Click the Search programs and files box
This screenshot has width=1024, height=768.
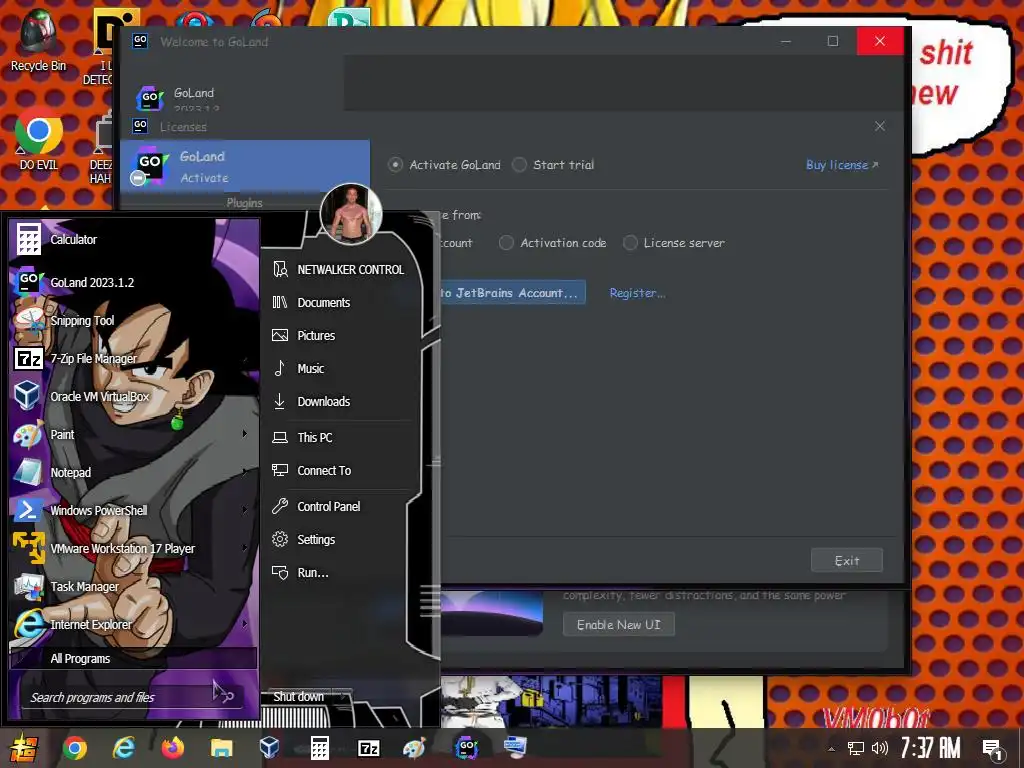[x=131, y=697]
